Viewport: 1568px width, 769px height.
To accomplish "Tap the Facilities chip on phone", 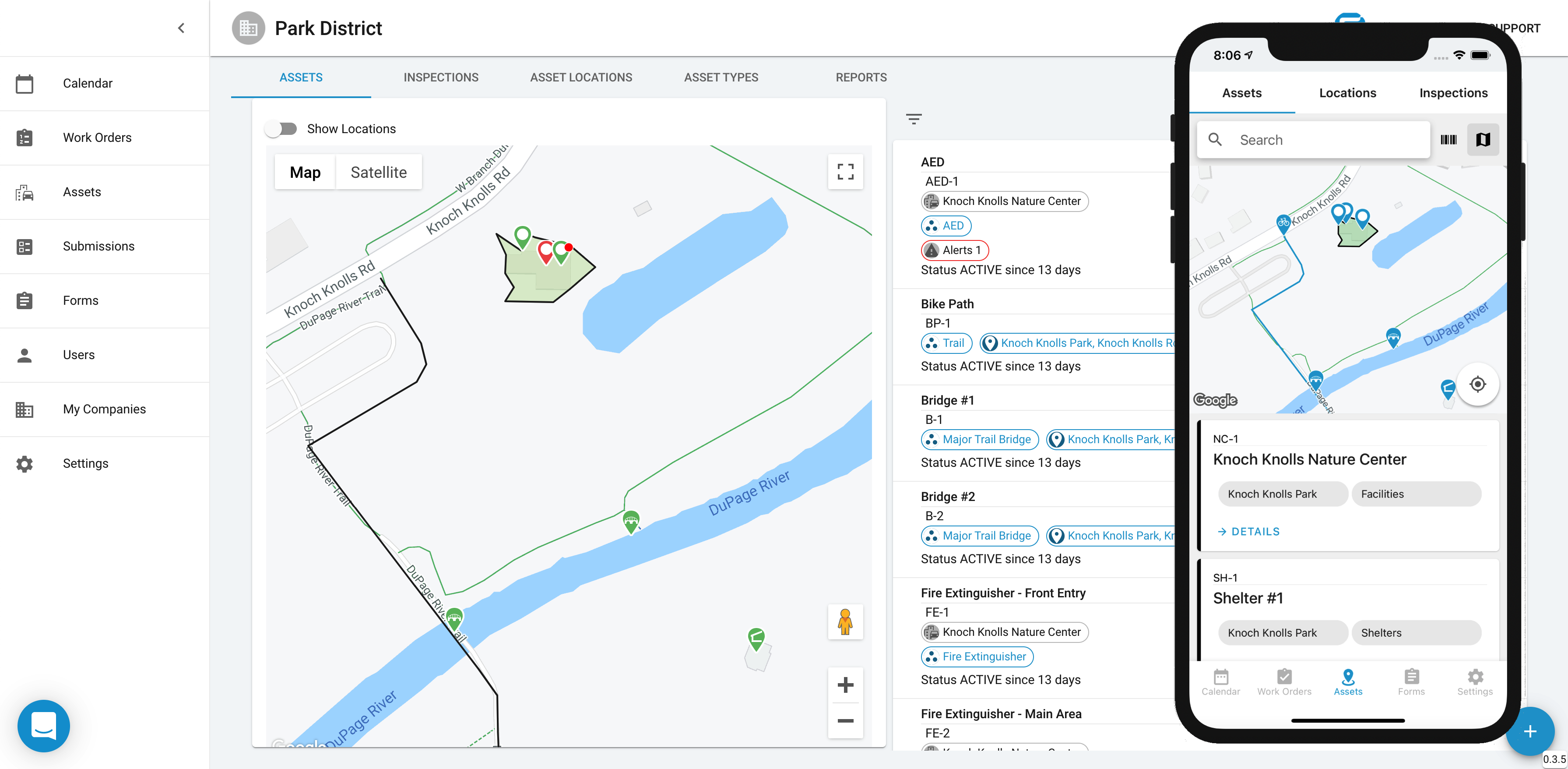I will [x=1416, y=494].
